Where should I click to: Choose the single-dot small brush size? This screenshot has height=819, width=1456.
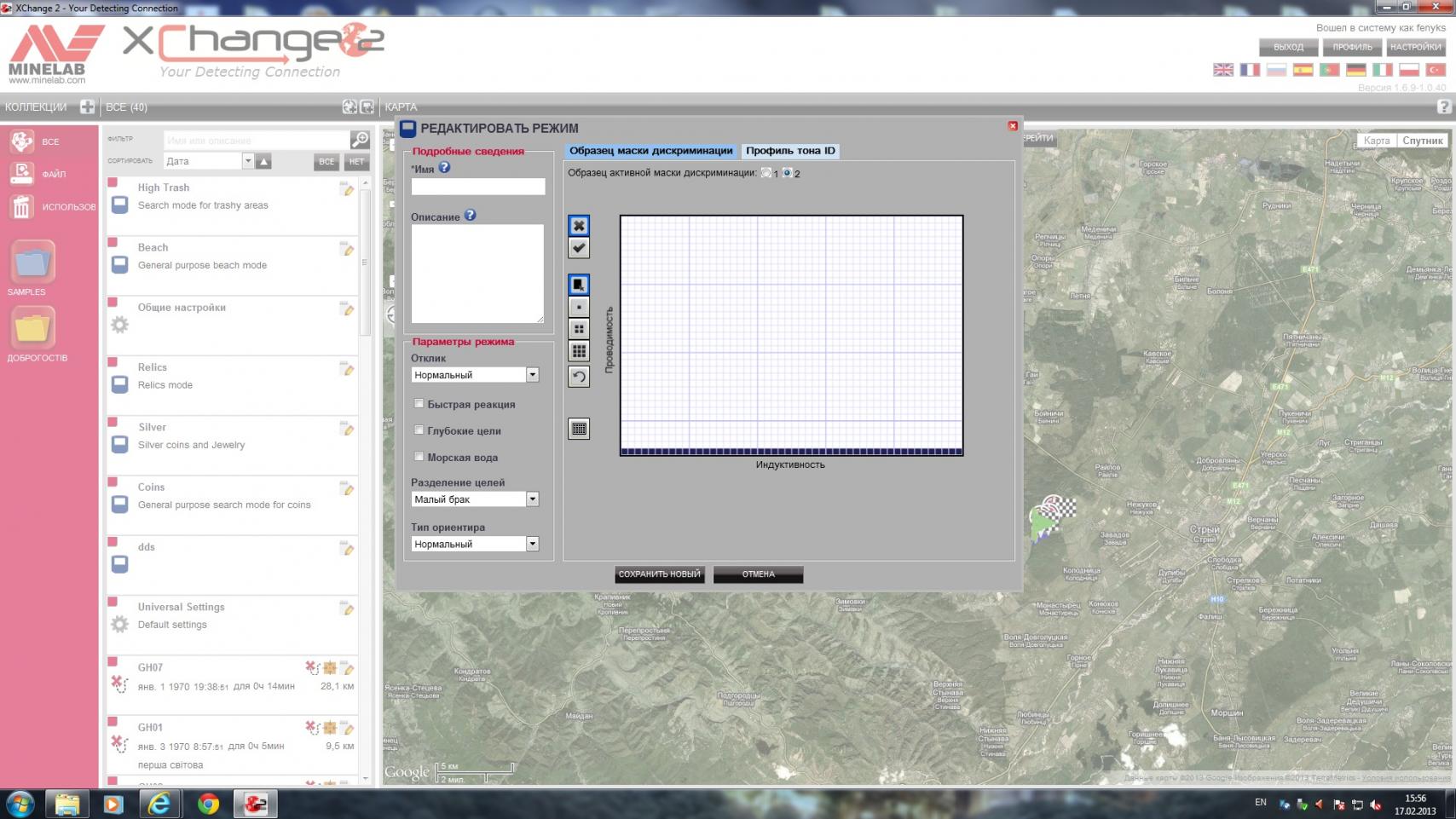tap(579, 307)
